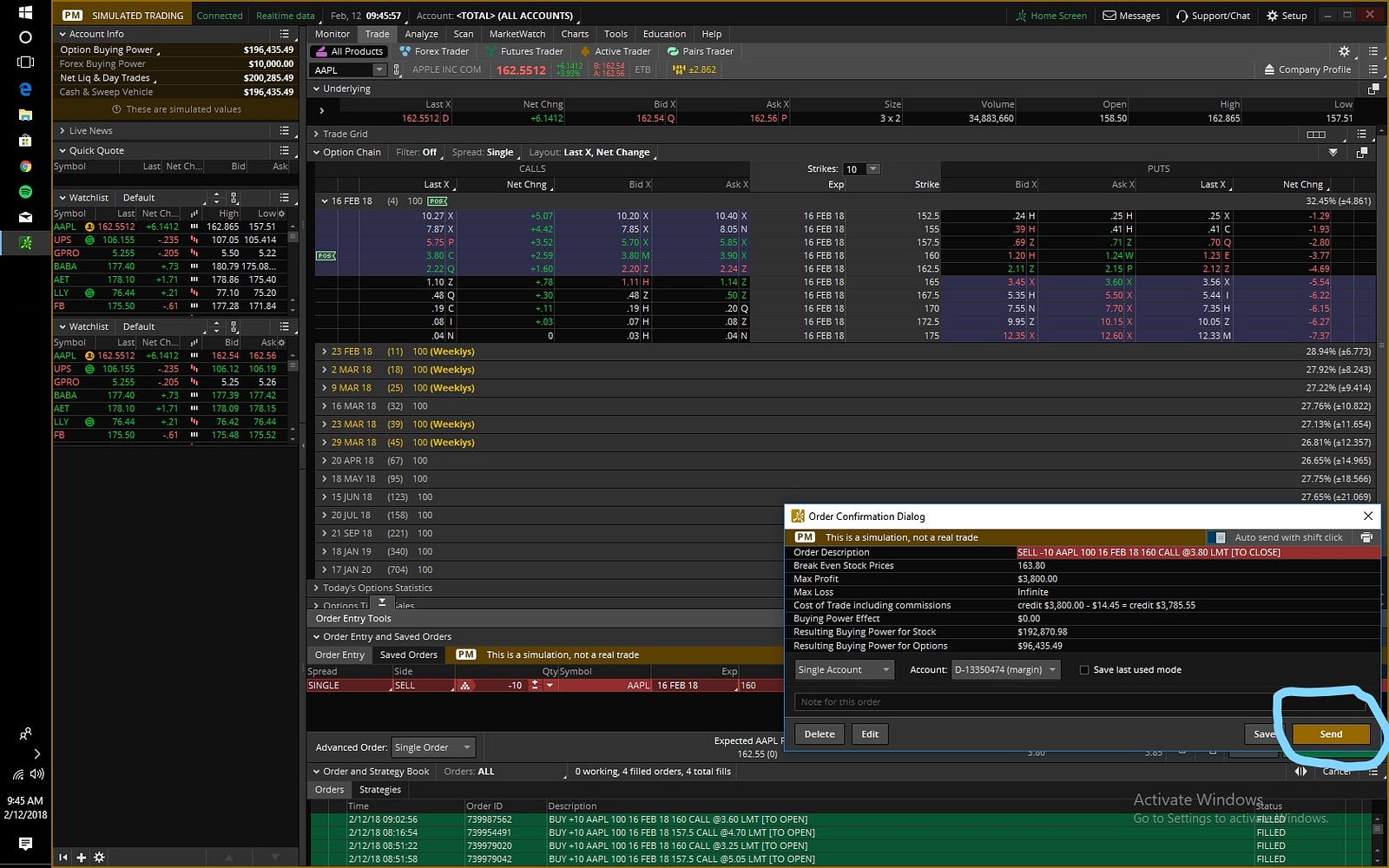1389x868 pixels.
Task: Collapse the Account Info gadget
Action: click(x=63, y=34)
